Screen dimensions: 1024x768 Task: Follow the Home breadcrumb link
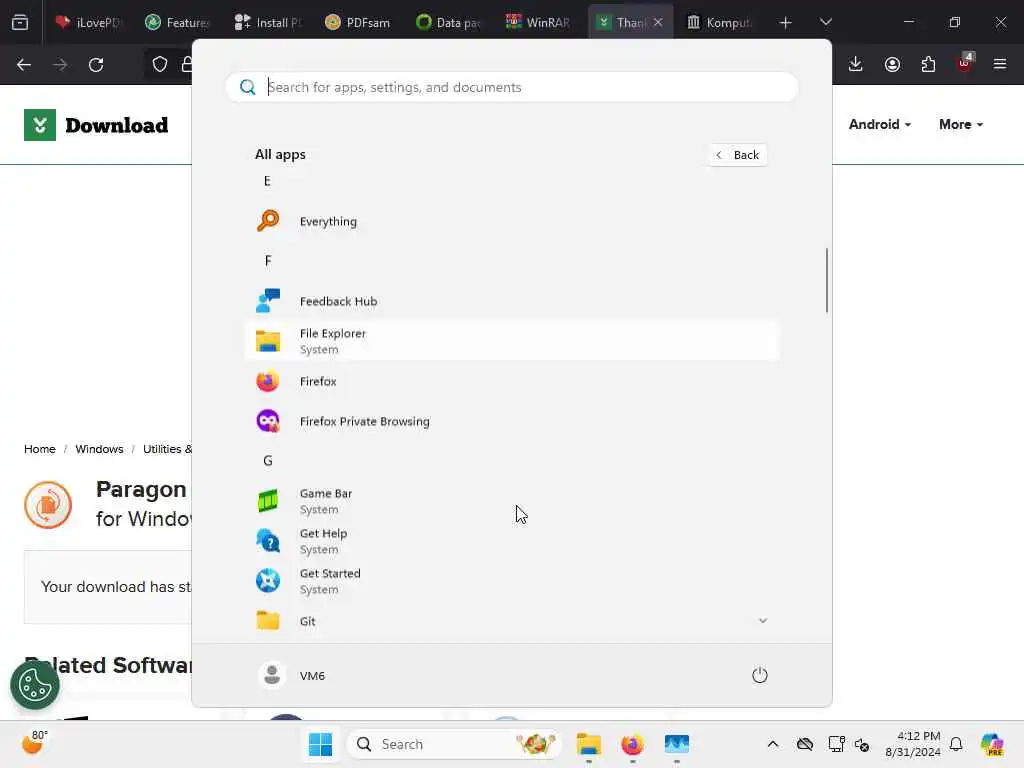coord(40,449)
